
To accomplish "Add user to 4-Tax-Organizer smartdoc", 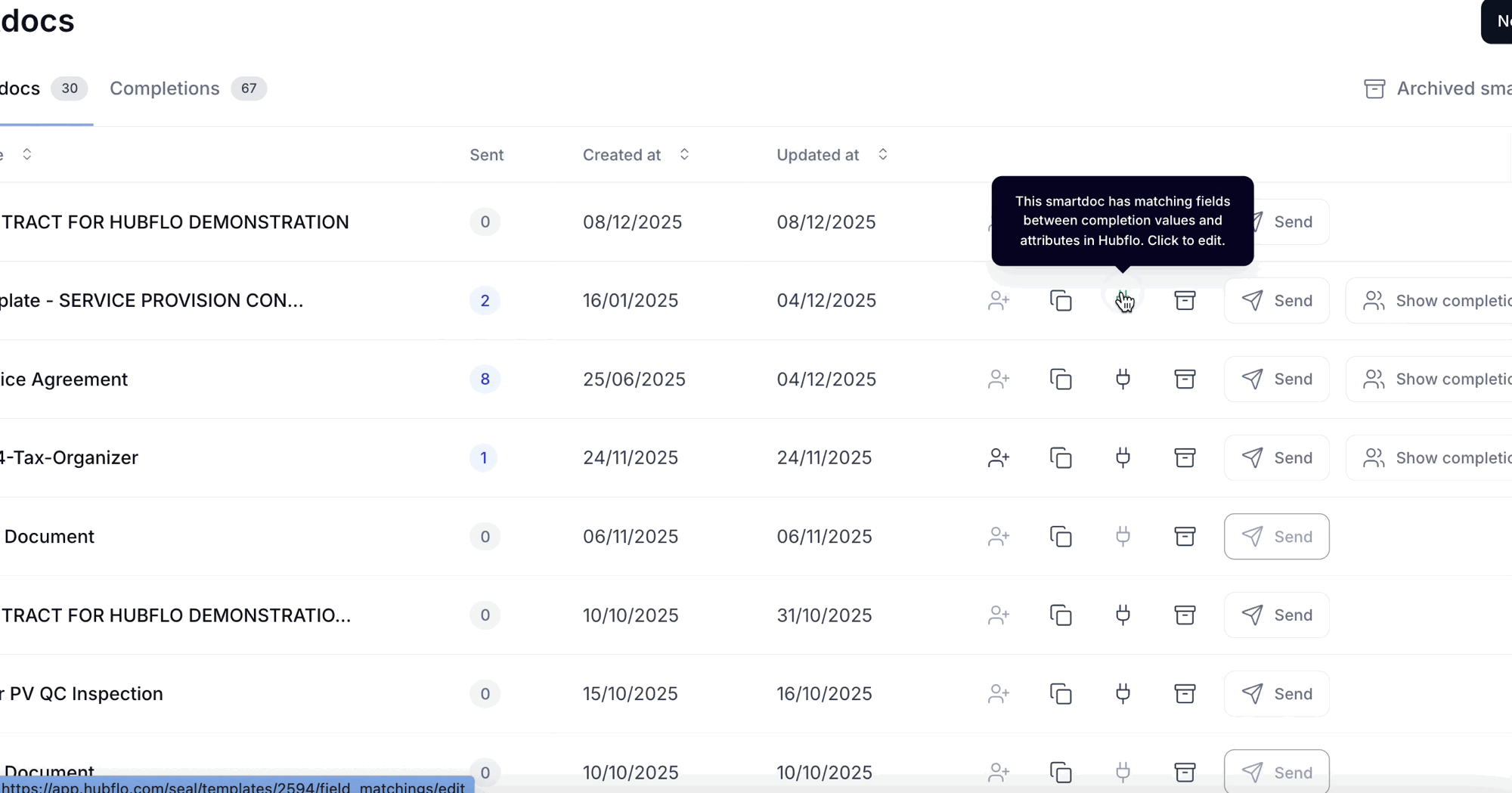I will (999, 457).
